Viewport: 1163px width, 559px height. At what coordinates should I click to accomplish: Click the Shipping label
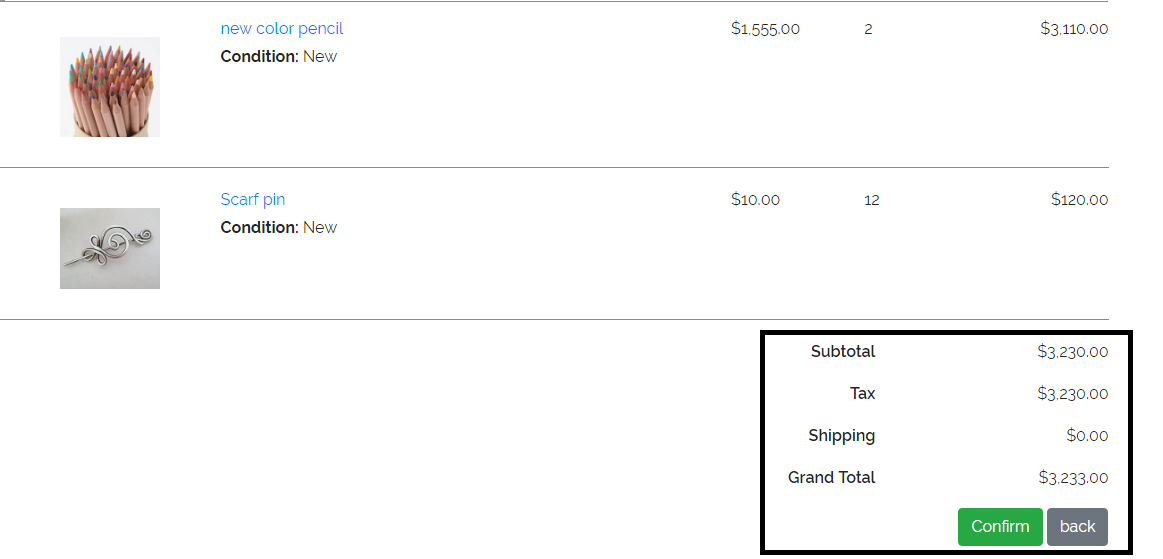point(842,436)
